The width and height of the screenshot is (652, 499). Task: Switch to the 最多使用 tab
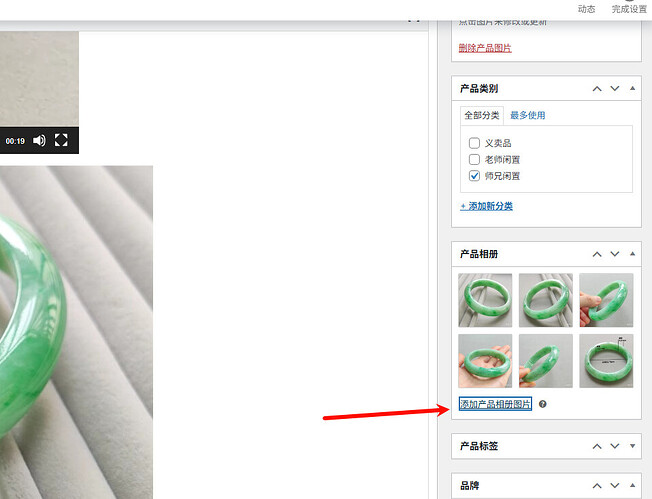click(528, 115)
